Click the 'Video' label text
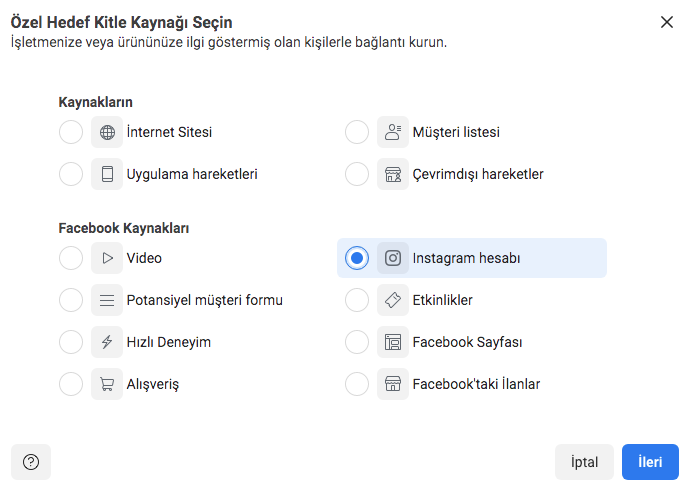 144,258
